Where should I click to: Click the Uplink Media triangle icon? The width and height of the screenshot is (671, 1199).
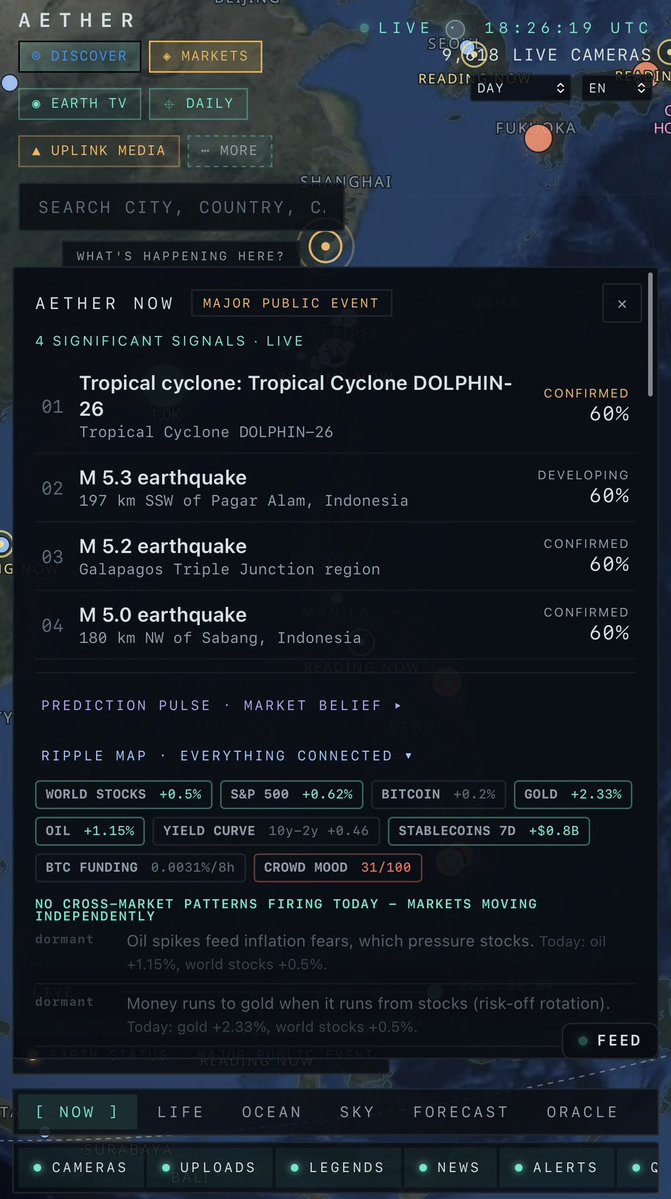click(x=36, y=151)
